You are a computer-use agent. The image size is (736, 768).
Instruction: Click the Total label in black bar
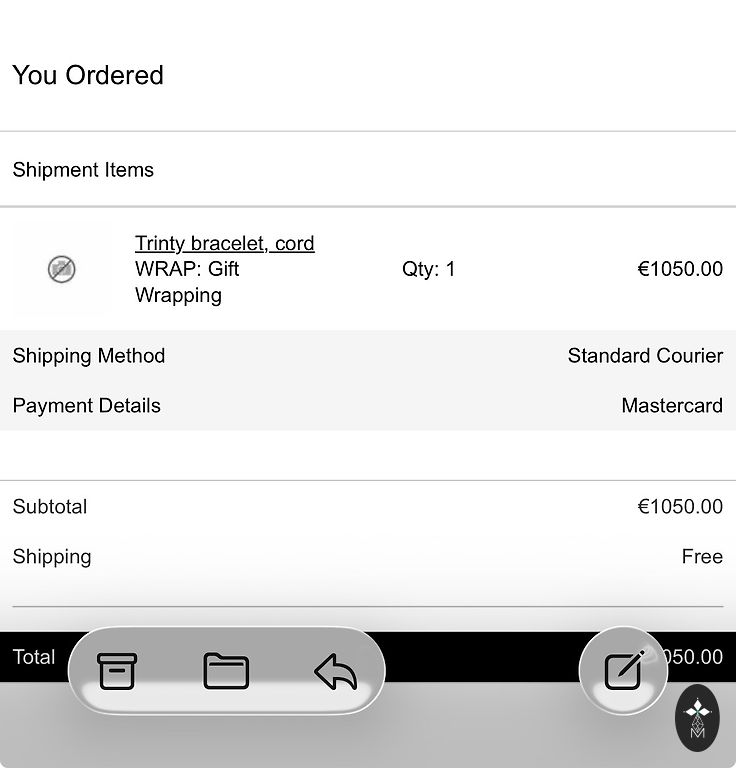pos(34,657)
